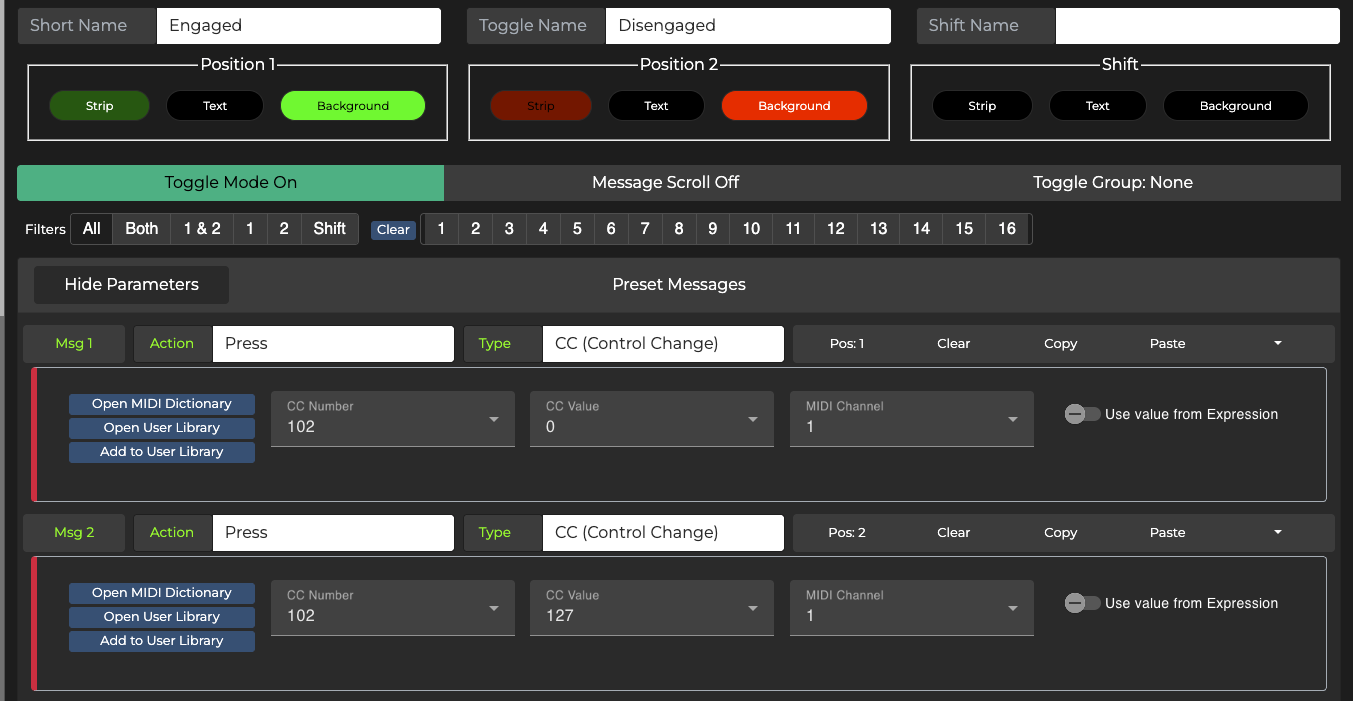
Task: Select message number 12 filter
Action: (x=836, y=229)
